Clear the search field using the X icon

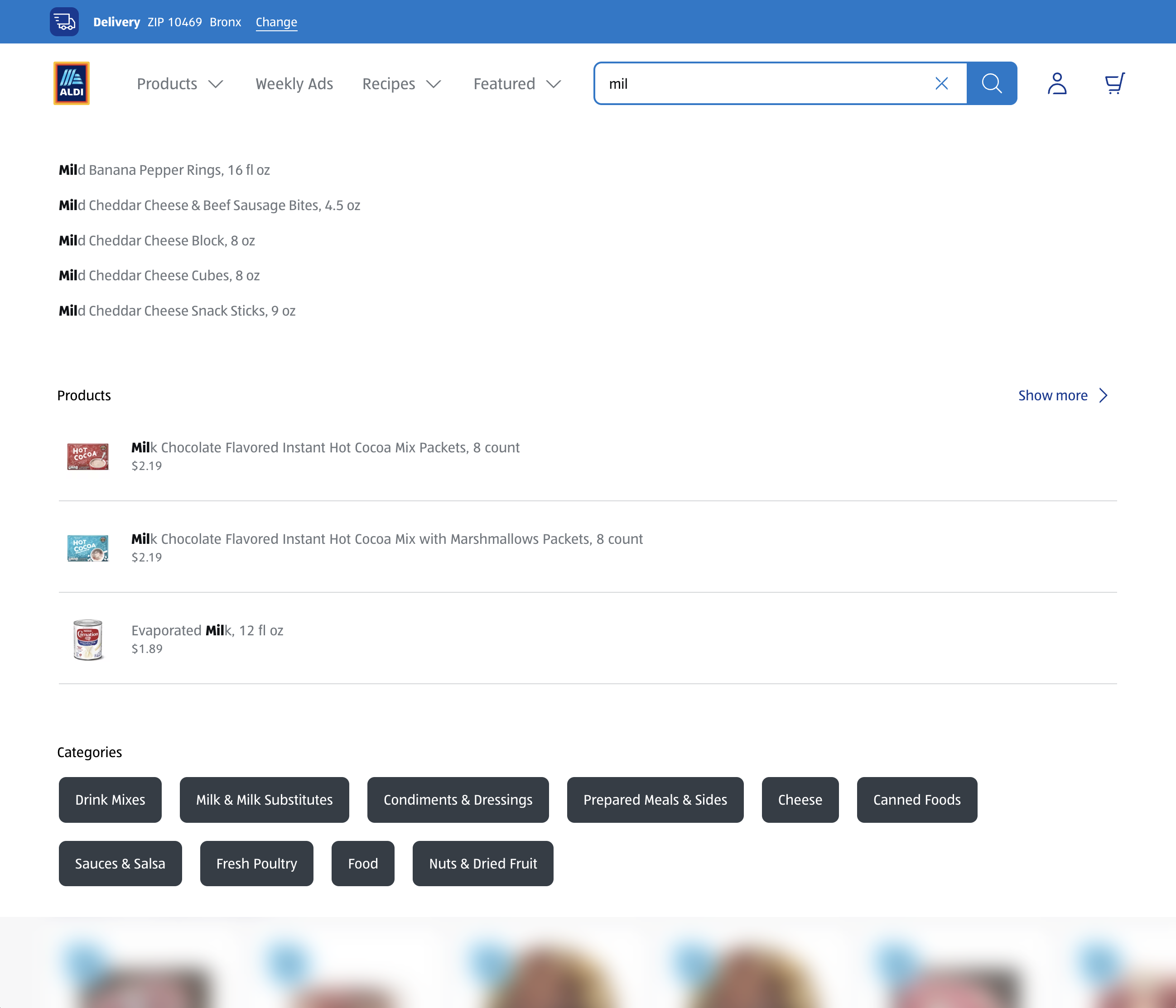coord(942,83)
